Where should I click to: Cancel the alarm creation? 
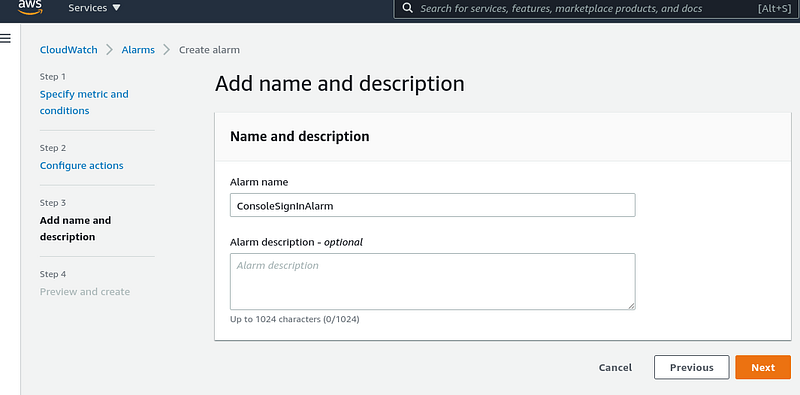pos(615,367)
